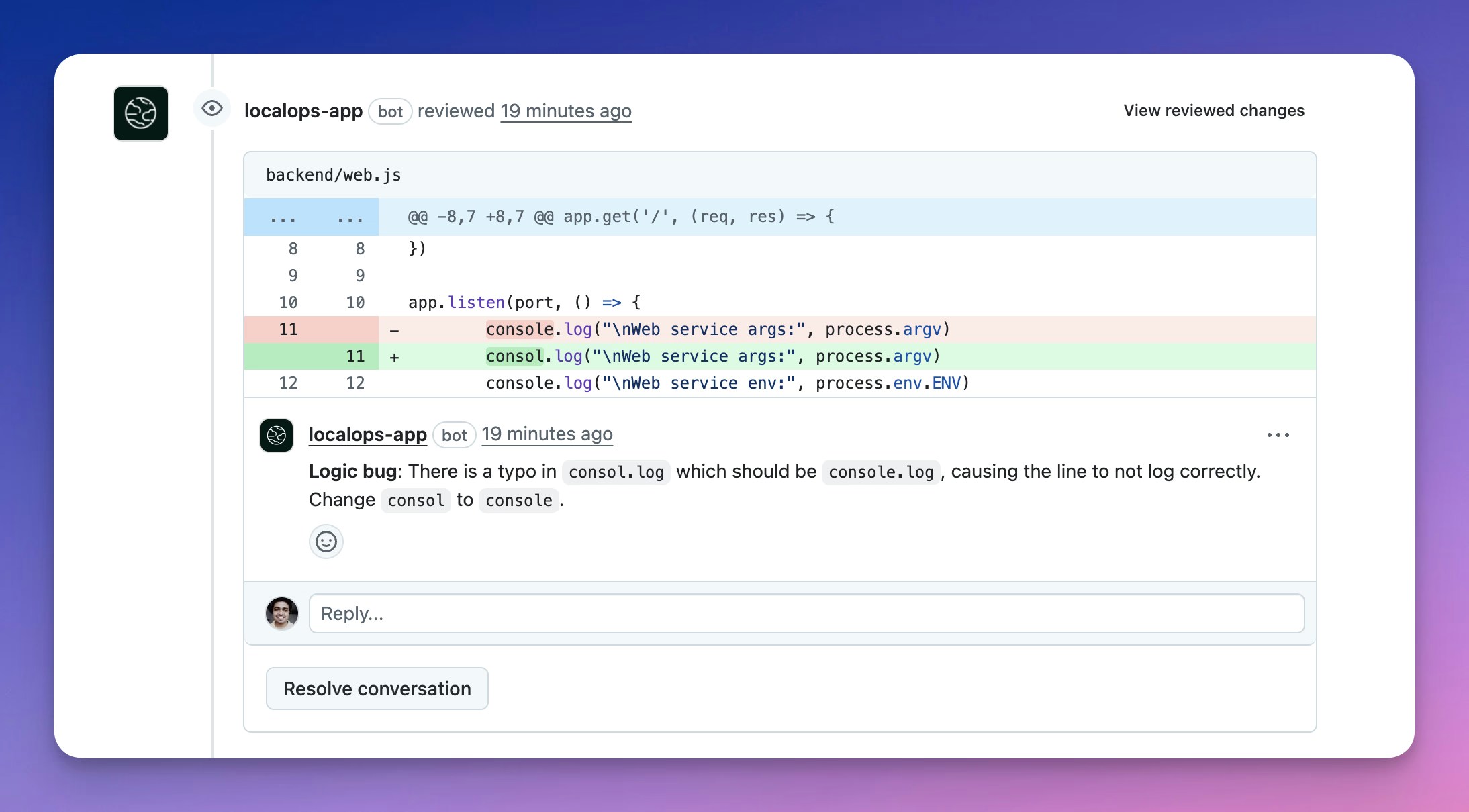Expand the hidden lines above the diff hunk

tap(312, 217)
